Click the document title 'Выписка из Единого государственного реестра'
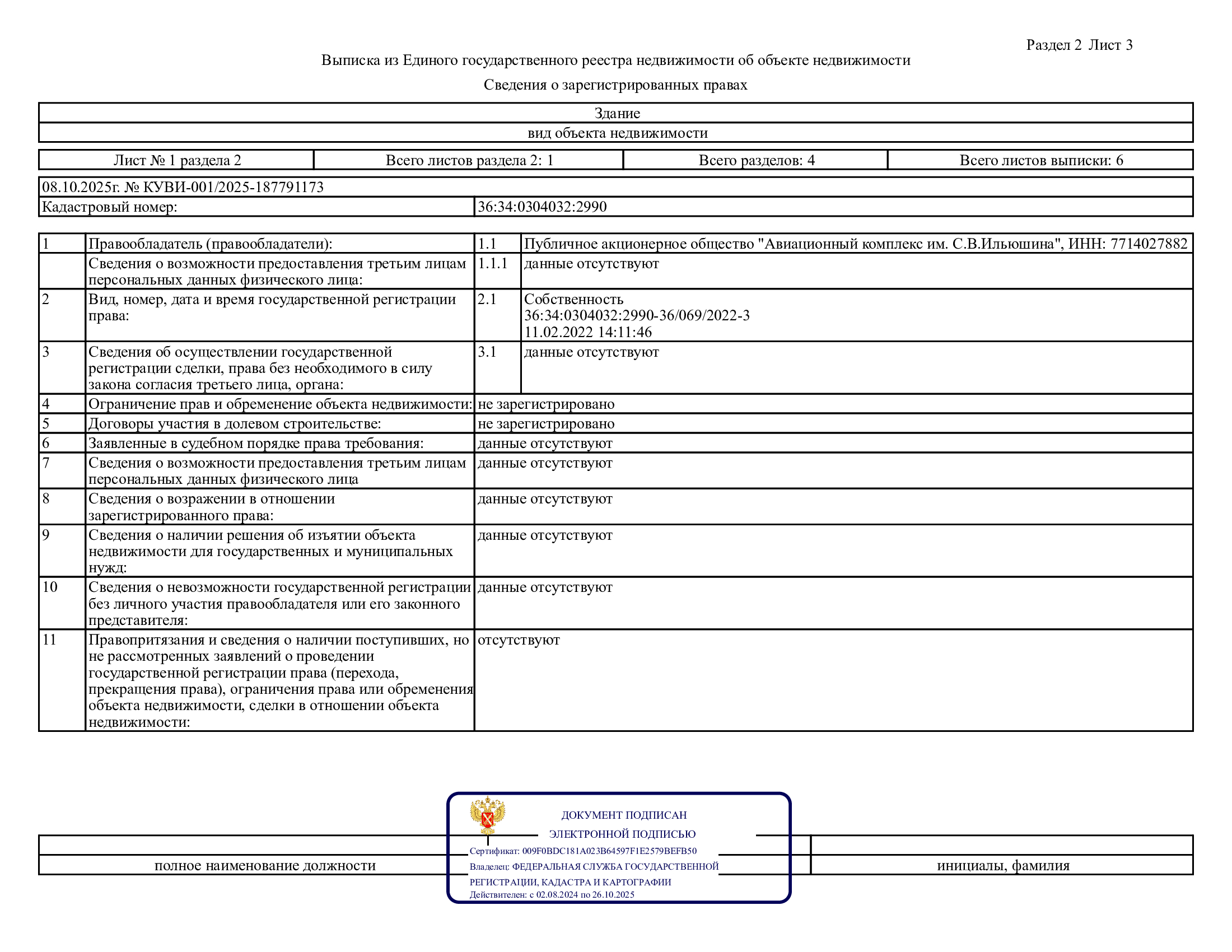Screen dimensions: 1232x952 pos(615,60)
